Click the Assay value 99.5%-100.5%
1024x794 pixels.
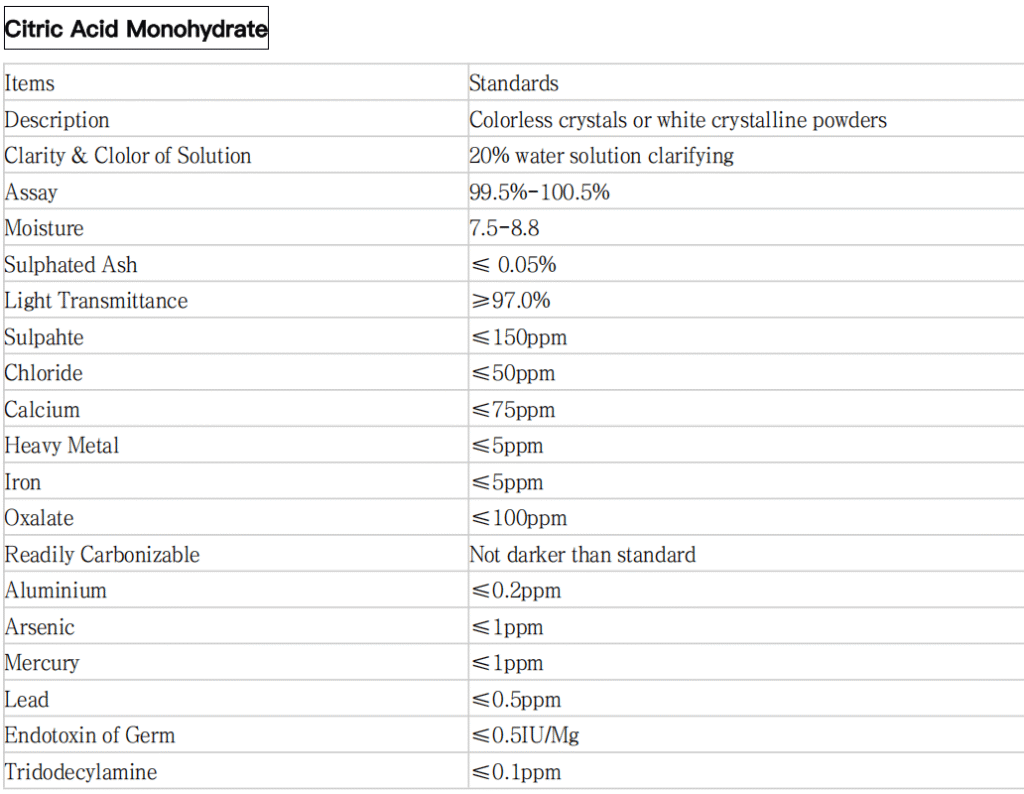click(x=539, y=193)
